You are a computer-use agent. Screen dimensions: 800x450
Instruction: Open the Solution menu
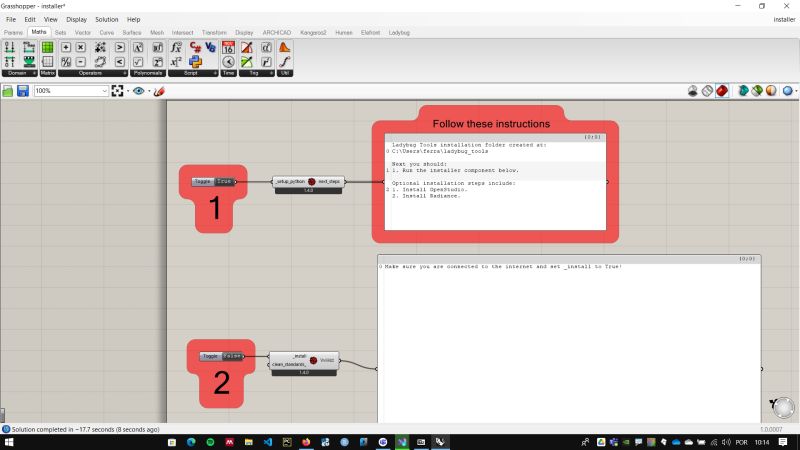pyautogui.click(x=106, y=19)
